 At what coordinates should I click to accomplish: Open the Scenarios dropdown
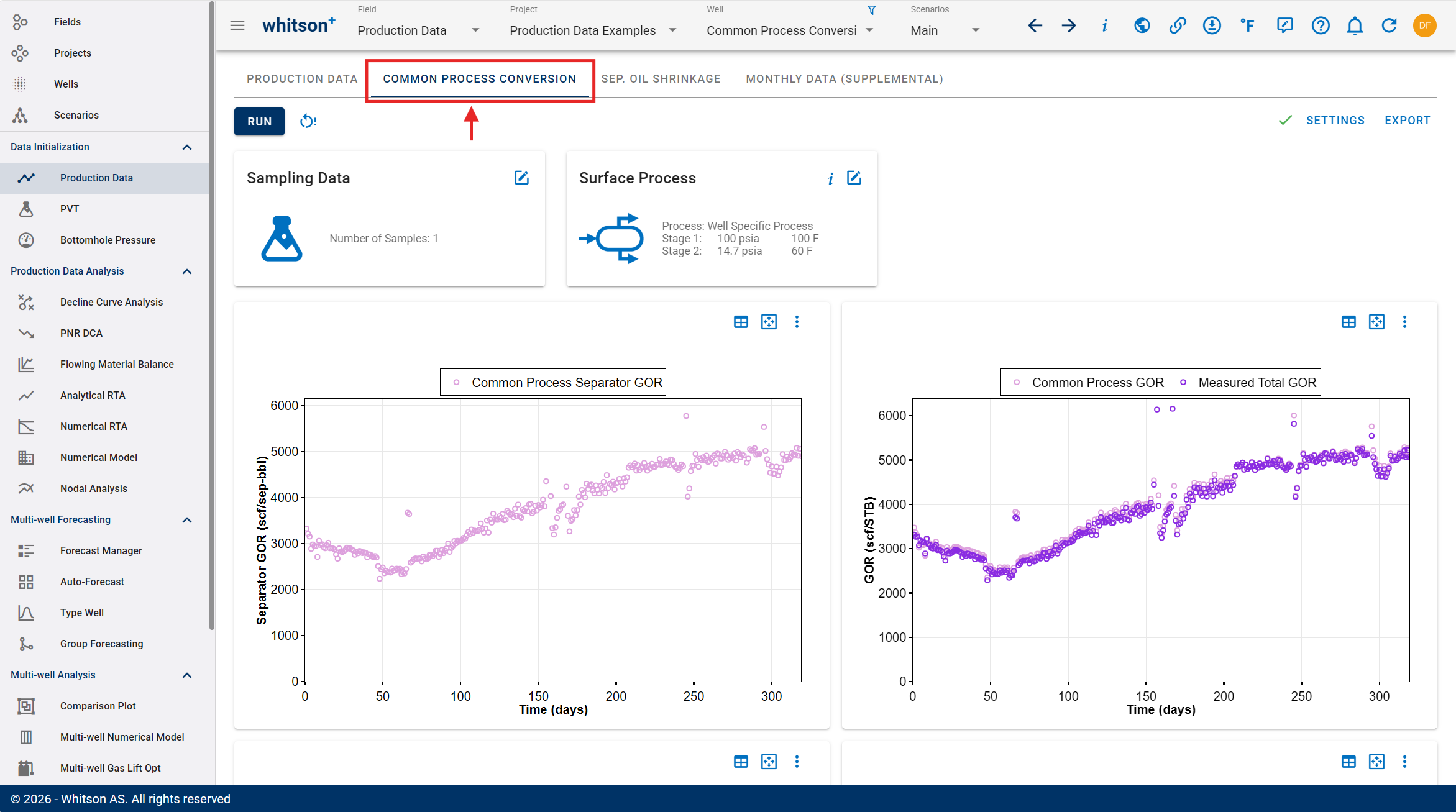coord(945,30)
